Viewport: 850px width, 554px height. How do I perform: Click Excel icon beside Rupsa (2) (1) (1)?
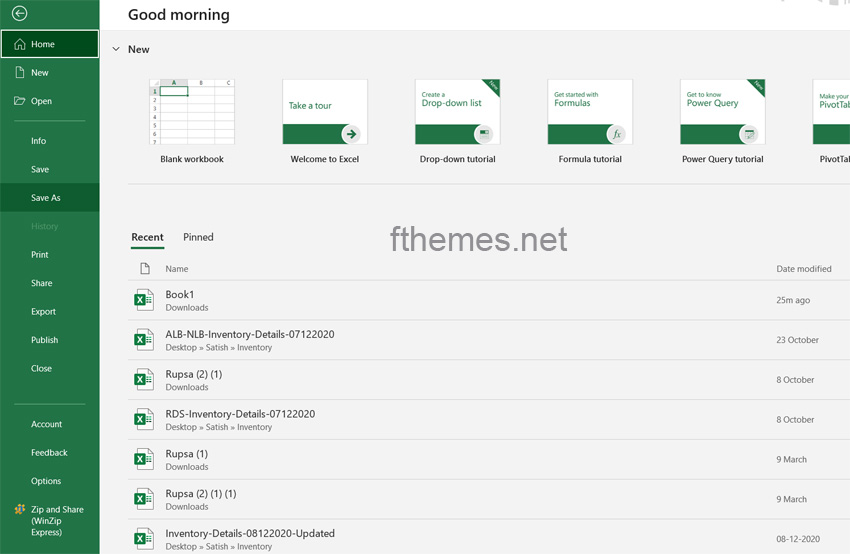point(144,499)
